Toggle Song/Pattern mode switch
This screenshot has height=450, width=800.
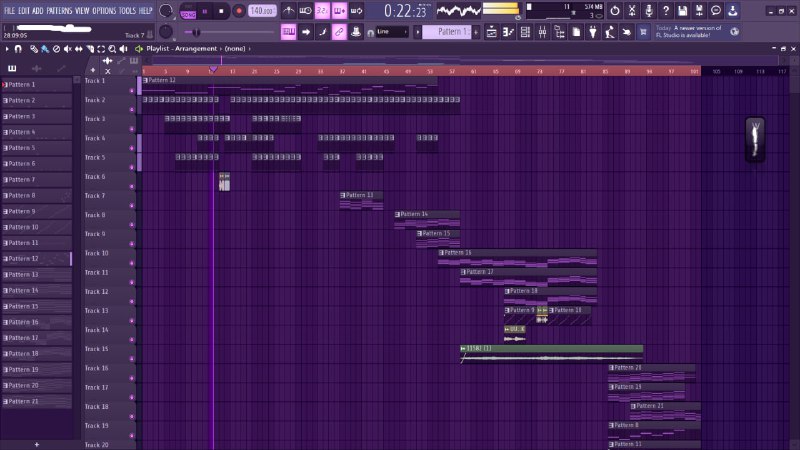tap(188, 11)
